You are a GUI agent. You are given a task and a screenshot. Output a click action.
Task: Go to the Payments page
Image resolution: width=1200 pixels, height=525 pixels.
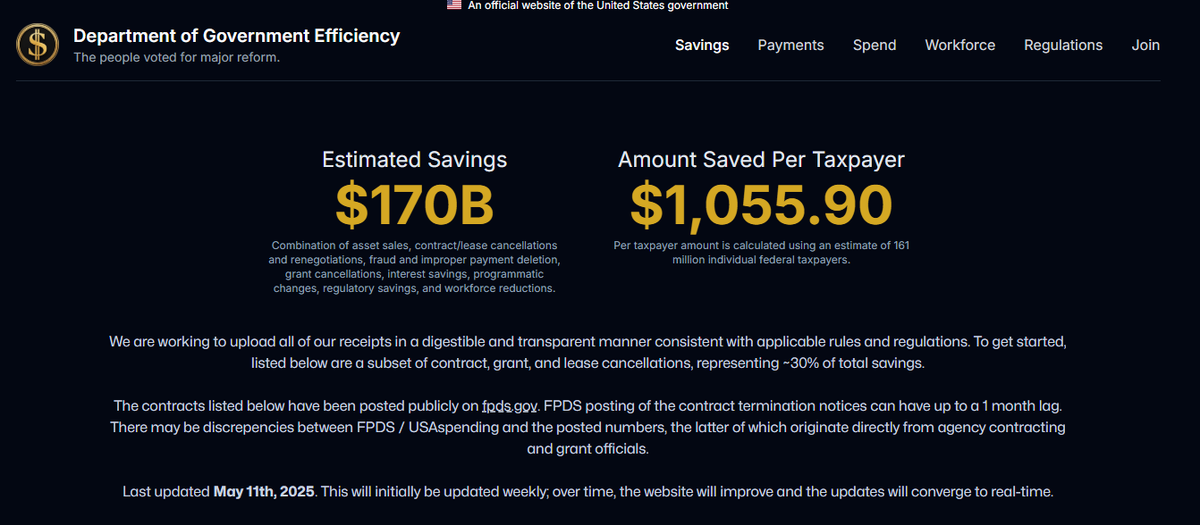(791, 45)
